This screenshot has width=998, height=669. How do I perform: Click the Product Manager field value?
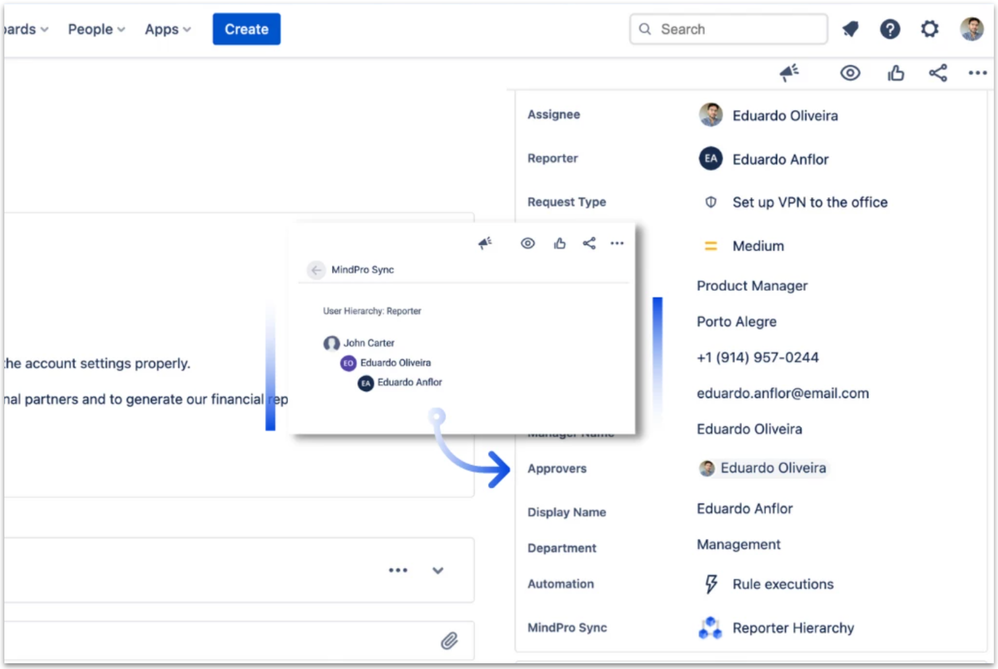pyautogui.click(x=752, y=286)
